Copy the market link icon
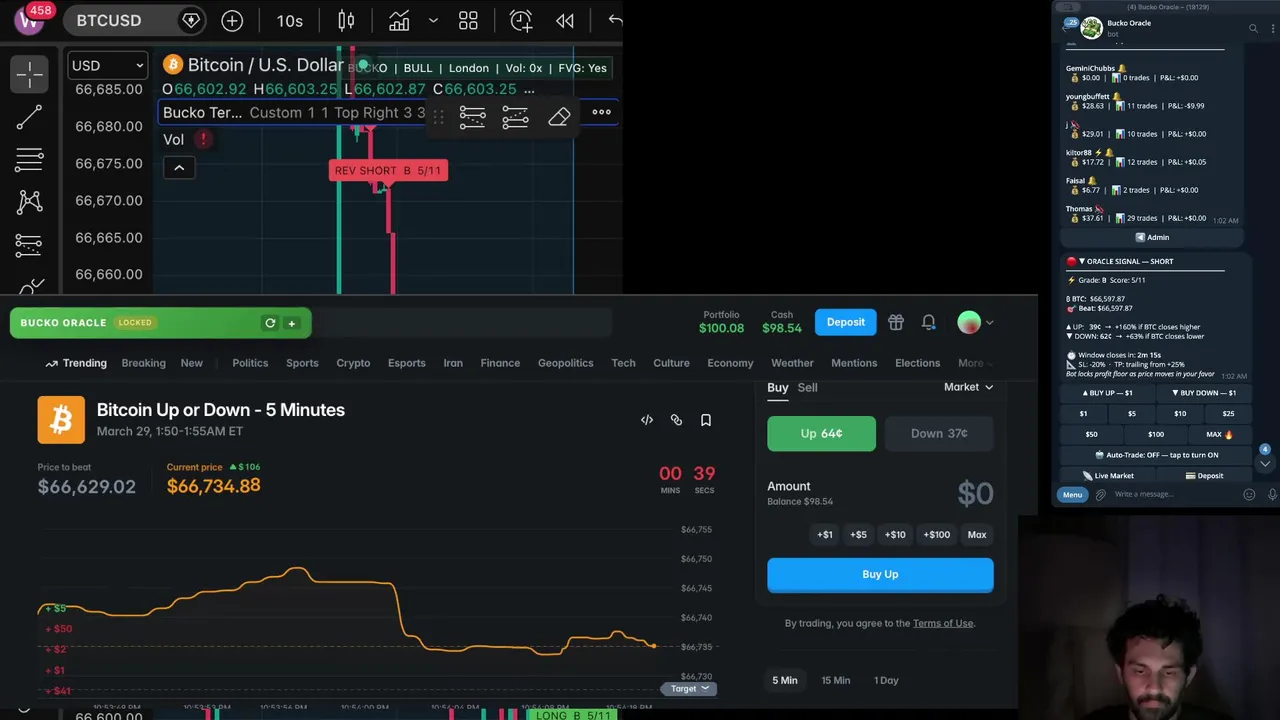This screenshot has width=1280, height=720. (x=676, y=420)
